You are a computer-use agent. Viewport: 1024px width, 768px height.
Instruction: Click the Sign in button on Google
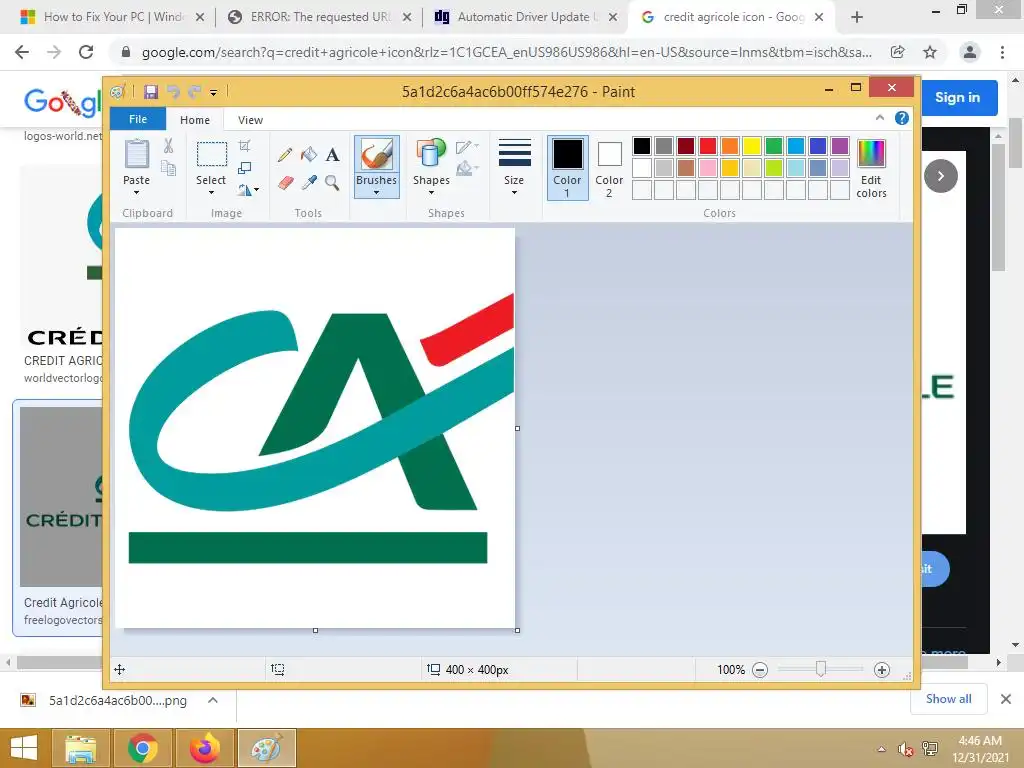point(957,97)
